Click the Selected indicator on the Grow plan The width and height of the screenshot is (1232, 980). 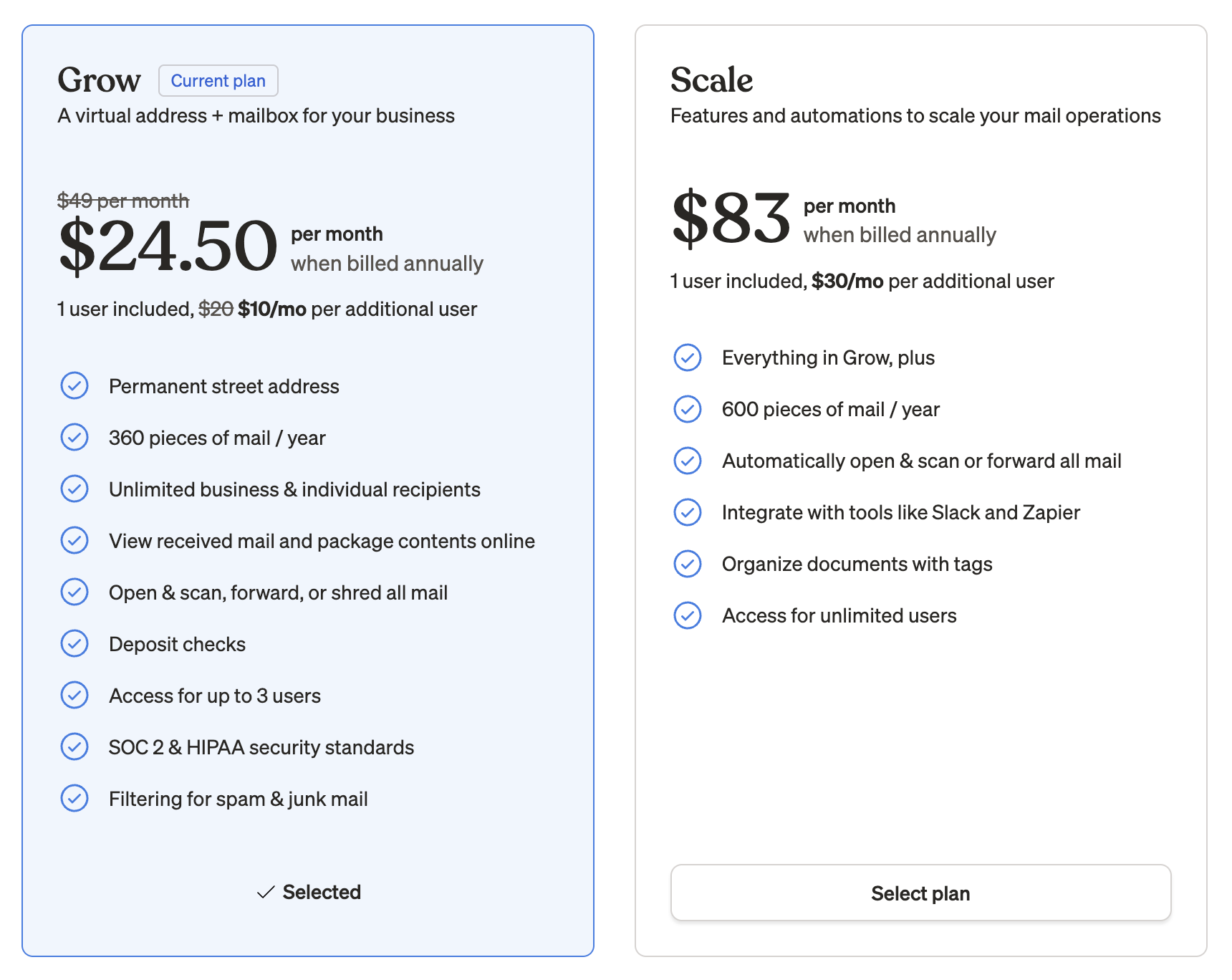coord(309,893)
